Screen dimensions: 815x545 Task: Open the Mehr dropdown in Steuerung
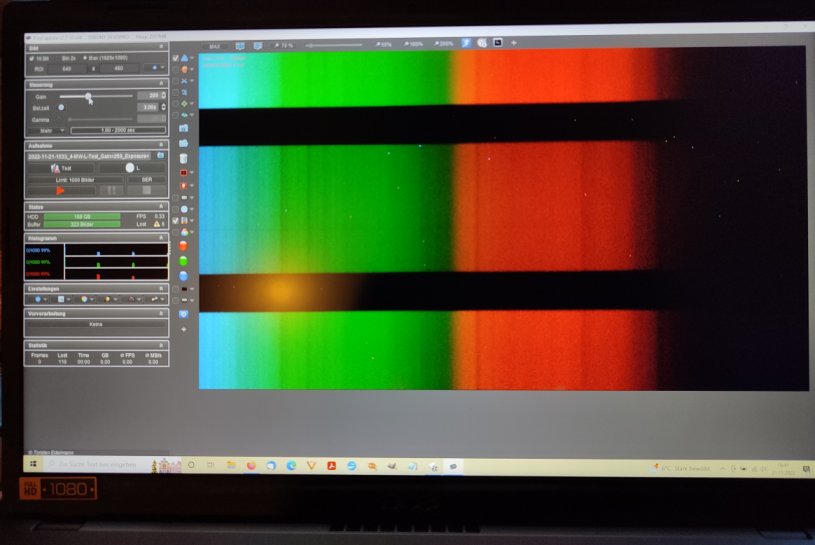[x=50, y=130]
